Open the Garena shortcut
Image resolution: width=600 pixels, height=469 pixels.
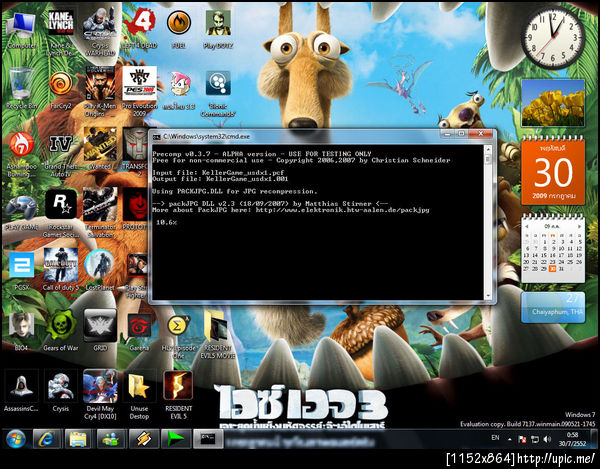[139, 332]
